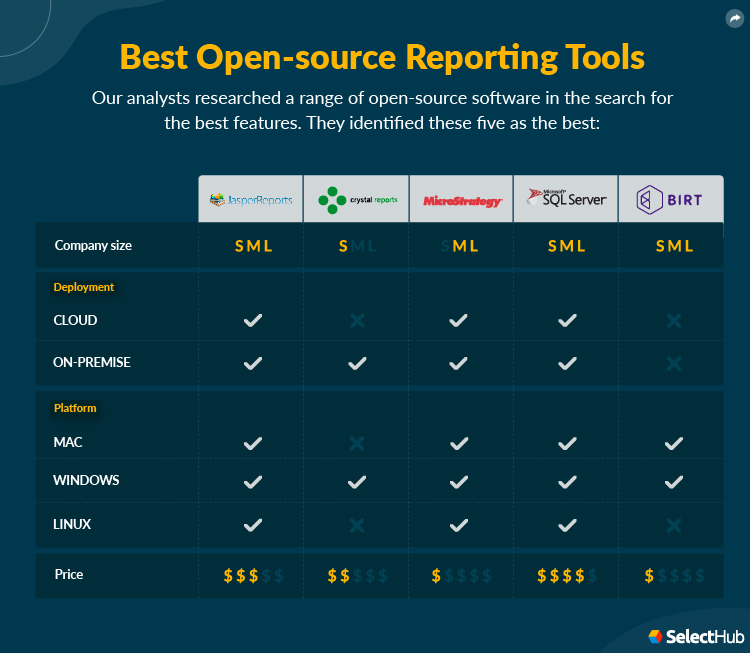The width and height of the screenshot is (750, 653).
Task: Click Crystal Reports SML company size
Action: [x=357, y=246]
